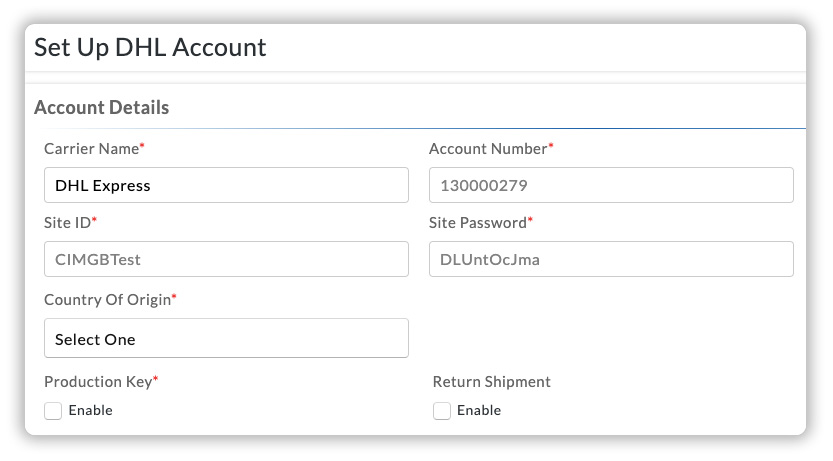Click the Production Key label

click(101, 382)
